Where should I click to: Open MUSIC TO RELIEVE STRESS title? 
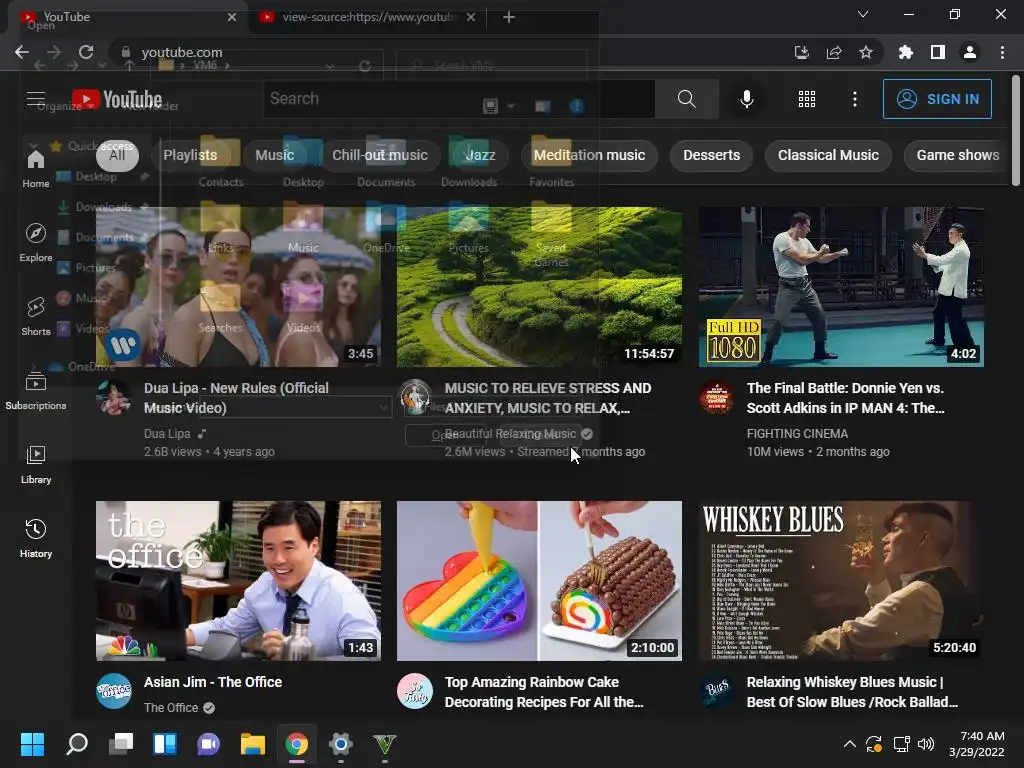pyautogui.click(x=548, y=398)
